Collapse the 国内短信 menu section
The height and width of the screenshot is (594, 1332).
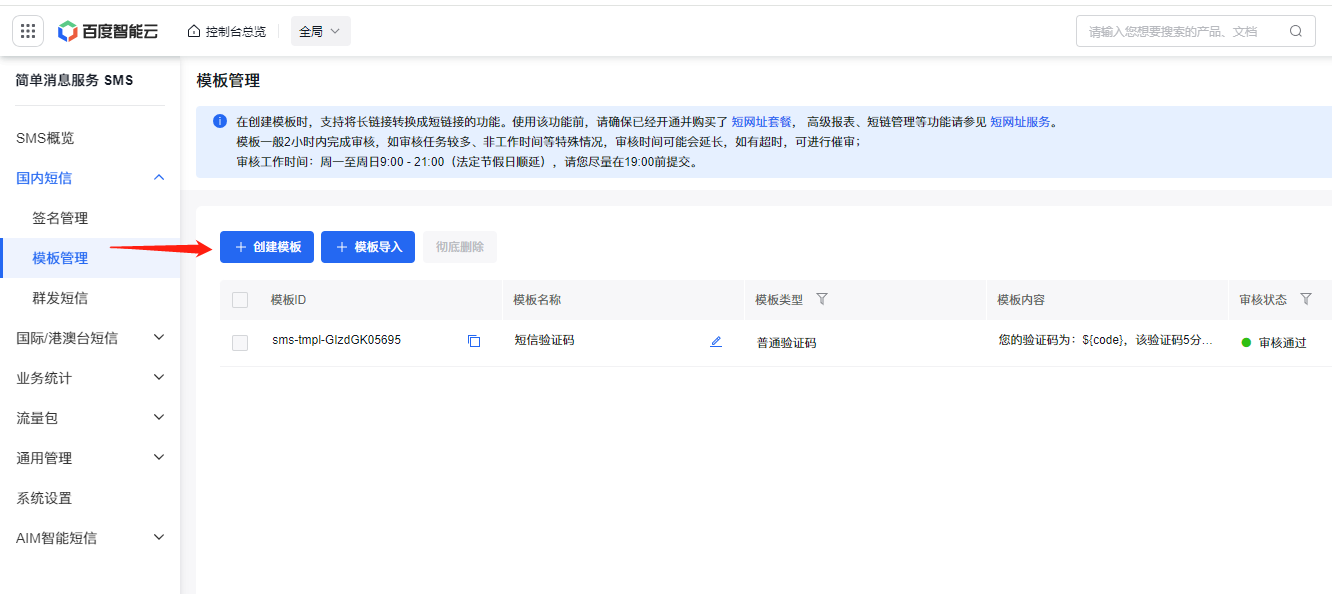tap(158, 178)
